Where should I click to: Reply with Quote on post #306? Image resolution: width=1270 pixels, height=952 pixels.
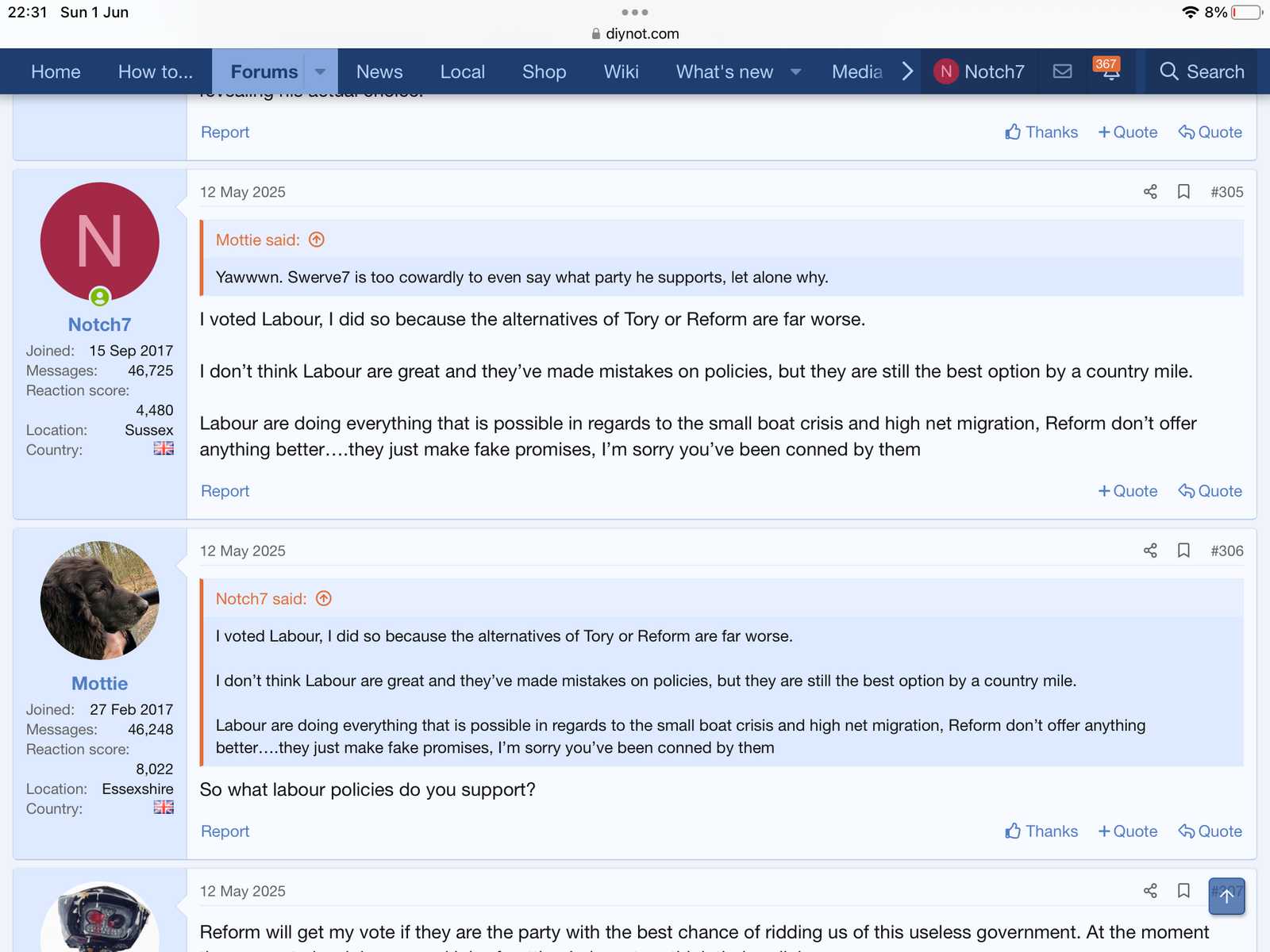(x=1210, y=831)
